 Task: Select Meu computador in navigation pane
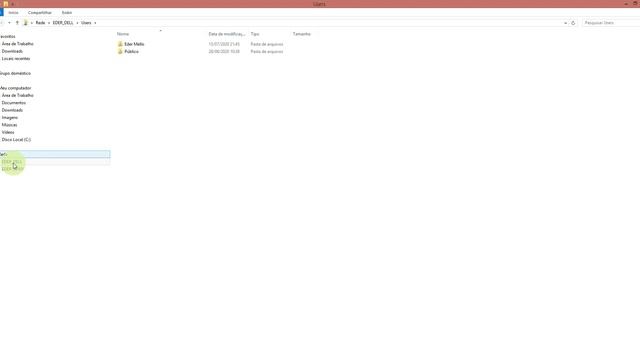(x=16, y=88)
